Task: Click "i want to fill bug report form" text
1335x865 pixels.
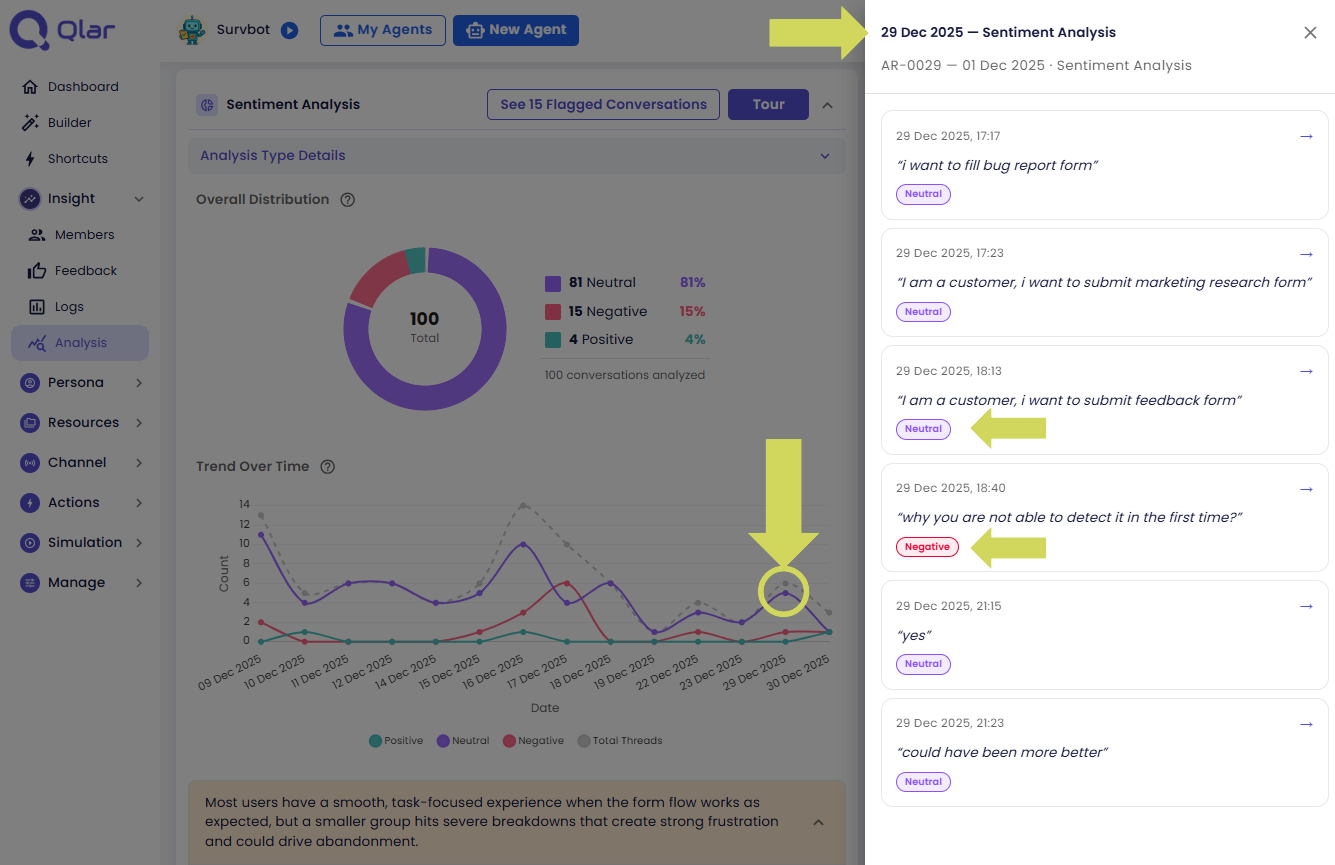Action: 997,165
